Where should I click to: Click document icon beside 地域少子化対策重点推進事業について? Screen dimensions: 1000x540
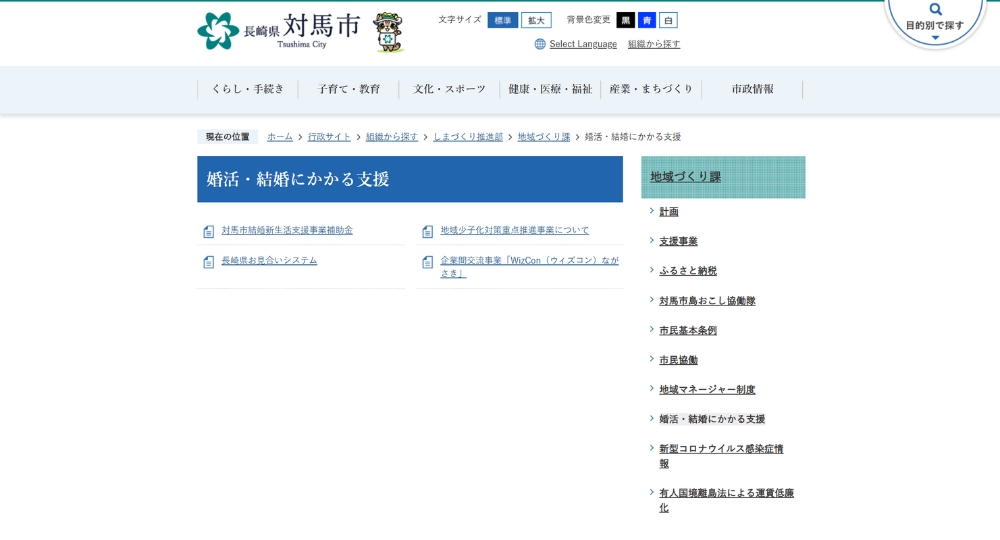tap(428, 231)
